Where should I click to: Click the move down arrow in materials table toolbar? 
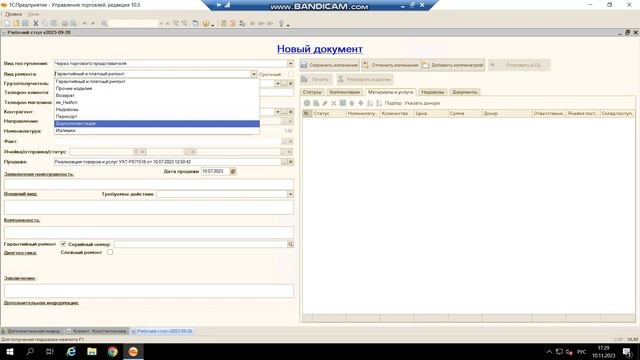pyautogui.click(x=361, y=103)
